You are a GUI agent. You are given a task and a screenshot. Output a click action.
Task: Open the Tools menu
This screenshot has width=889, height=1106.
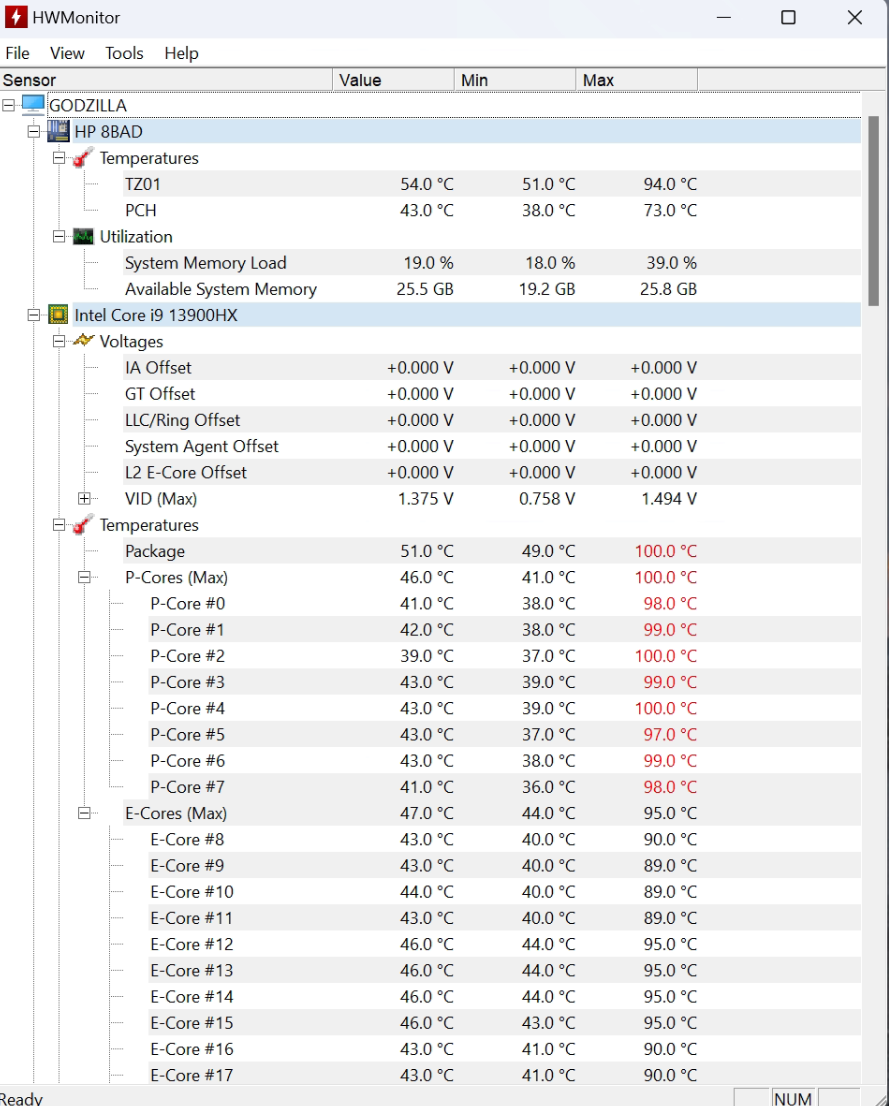coord(124,53)
